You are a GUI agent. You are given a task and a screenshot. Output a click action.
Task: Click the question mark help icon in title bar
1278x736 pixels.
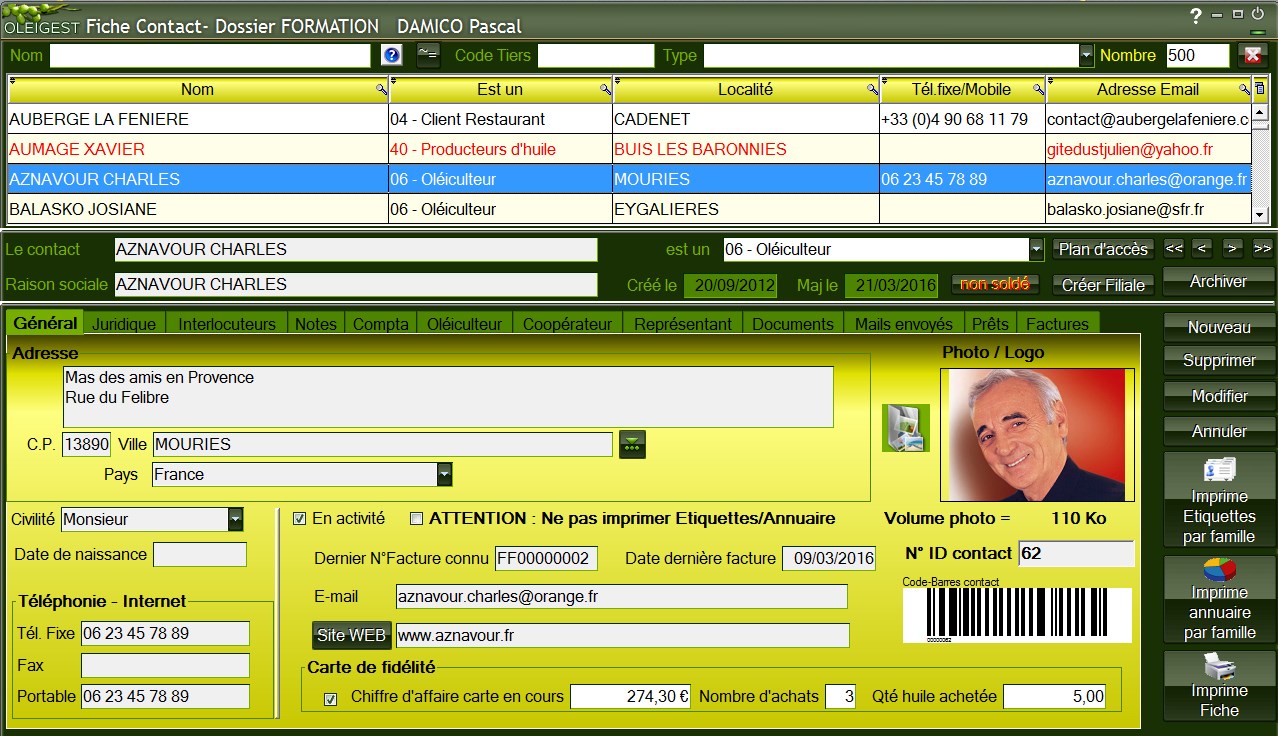(x=1196, y=16)
